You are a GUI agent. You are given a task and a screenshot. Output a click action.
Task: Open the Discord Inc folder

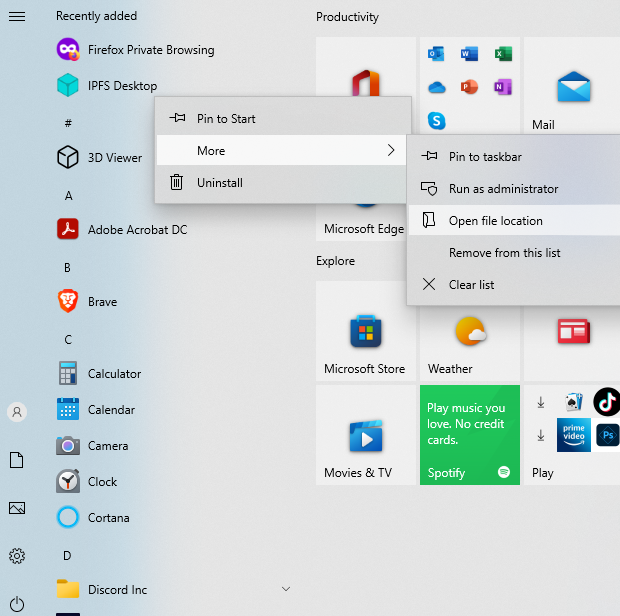102,590
